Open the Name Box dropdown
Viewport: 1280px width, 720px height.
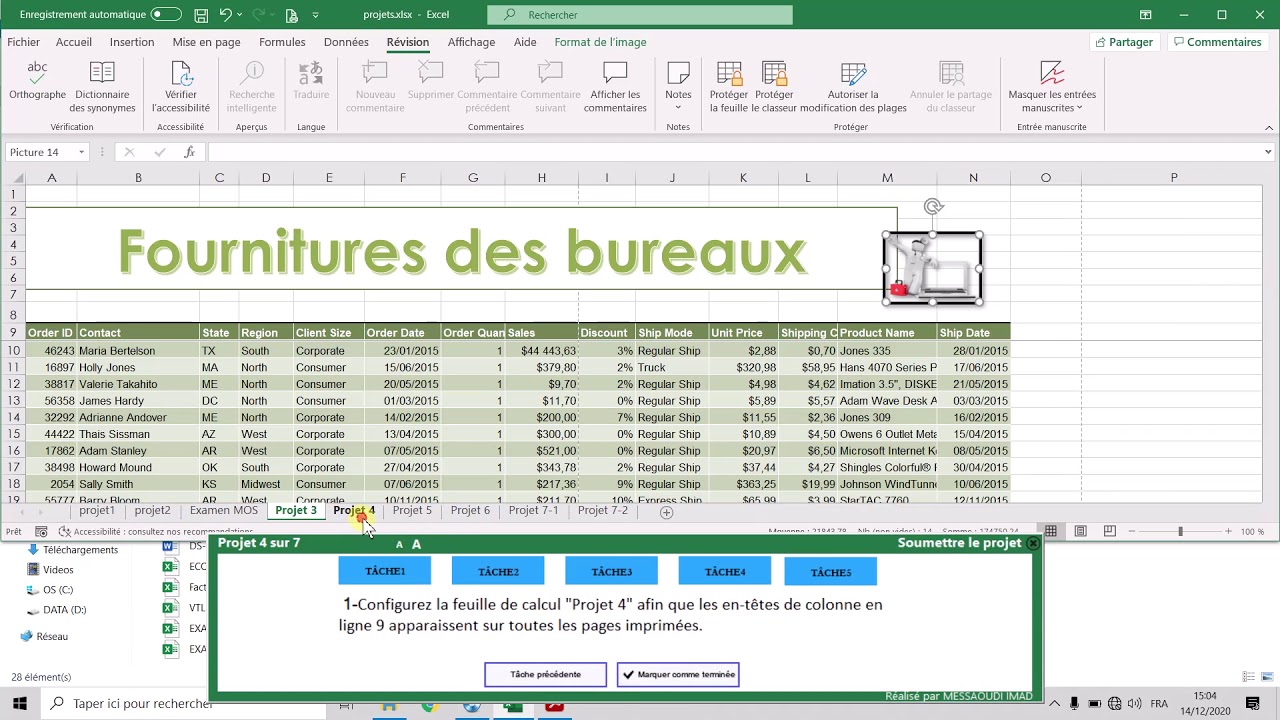click(81, 152)
